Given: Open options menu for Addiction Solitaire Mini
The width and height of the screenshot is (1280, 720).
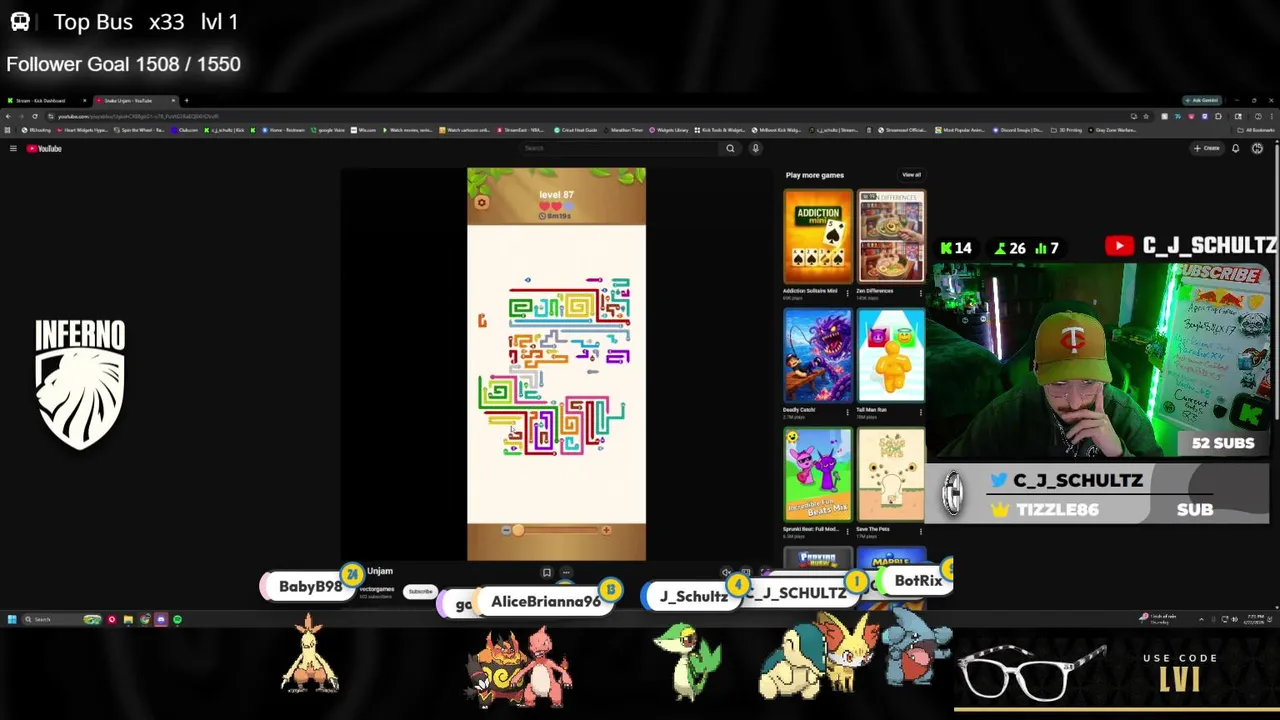Looking at the screenshot, I should click(848, 293).
